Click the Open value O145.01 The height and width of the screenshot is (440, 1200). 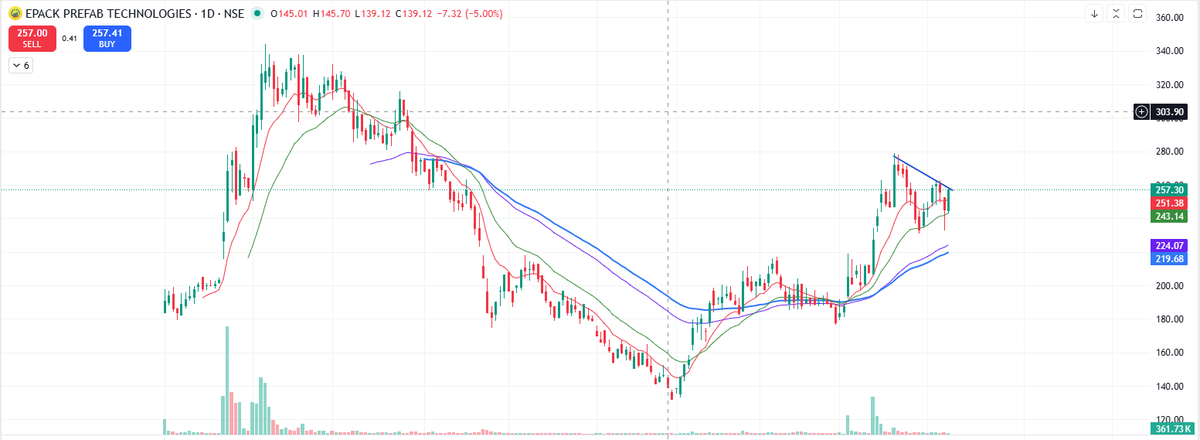click(x=289, y=14)
